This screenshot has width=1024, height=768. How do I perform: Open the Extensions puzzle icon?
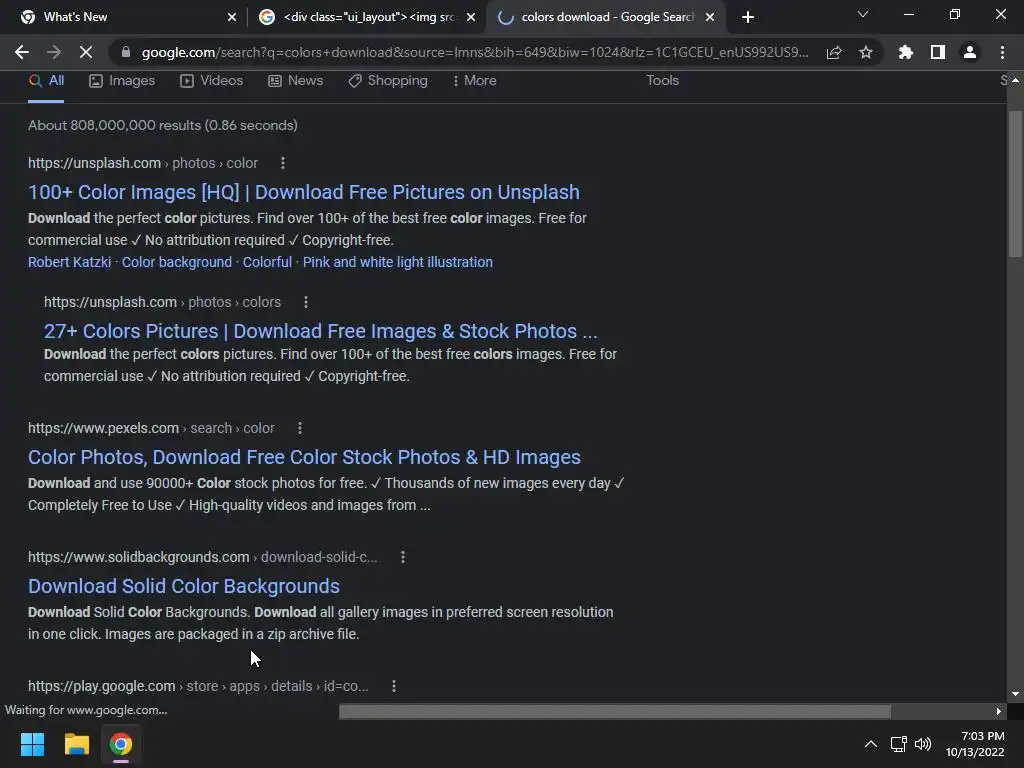[x=905, y=52]
